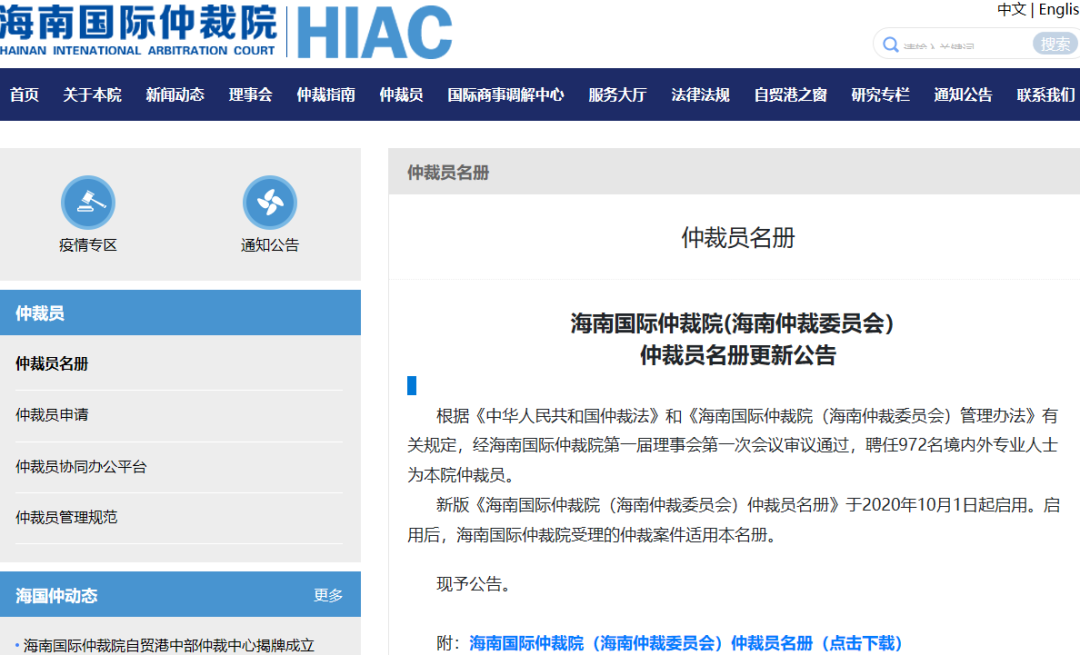Click the 仲裁员名册 breadcrumb header in content
1080x655 pixels.
448,172
